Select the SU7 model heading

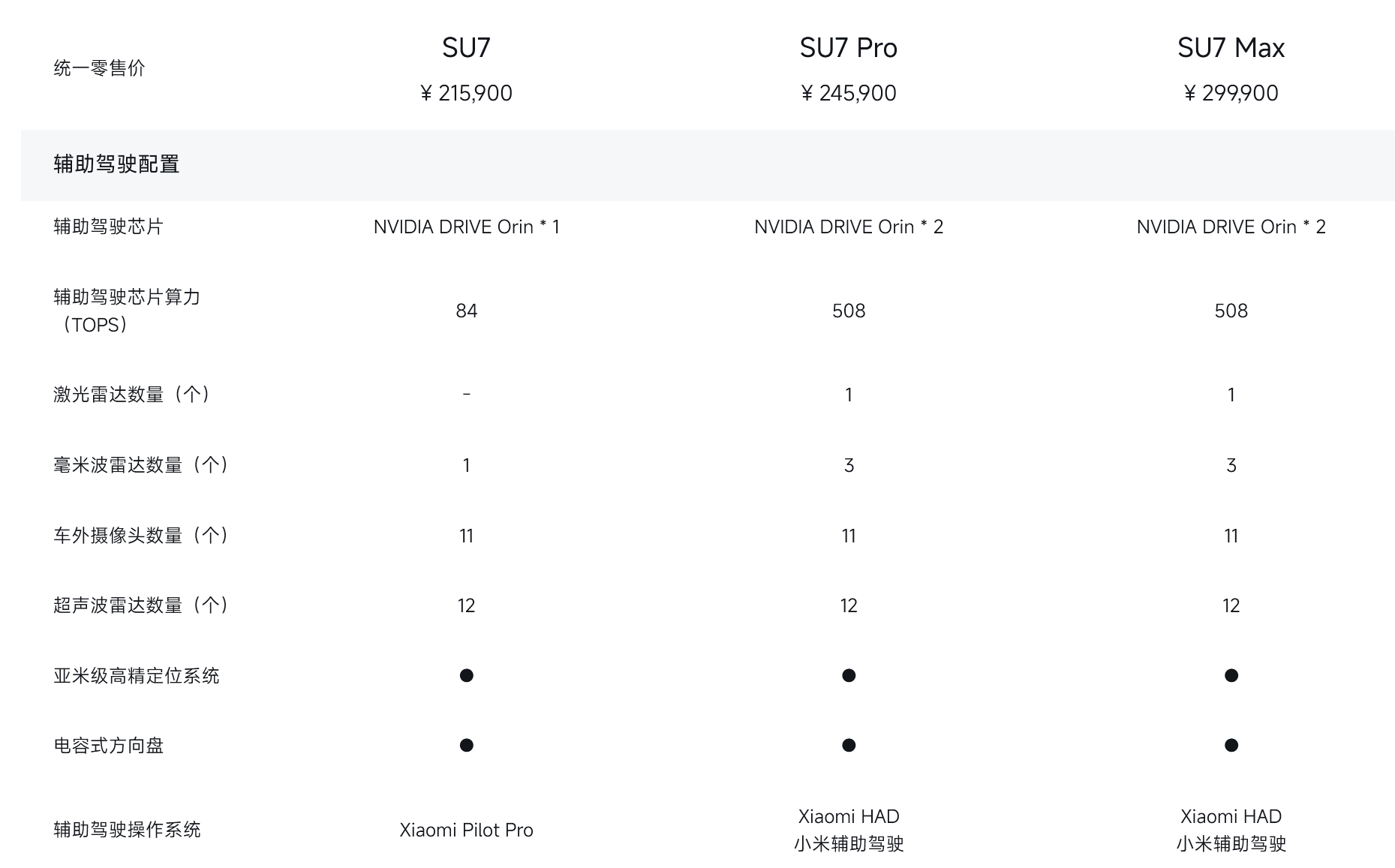point(466,48)
